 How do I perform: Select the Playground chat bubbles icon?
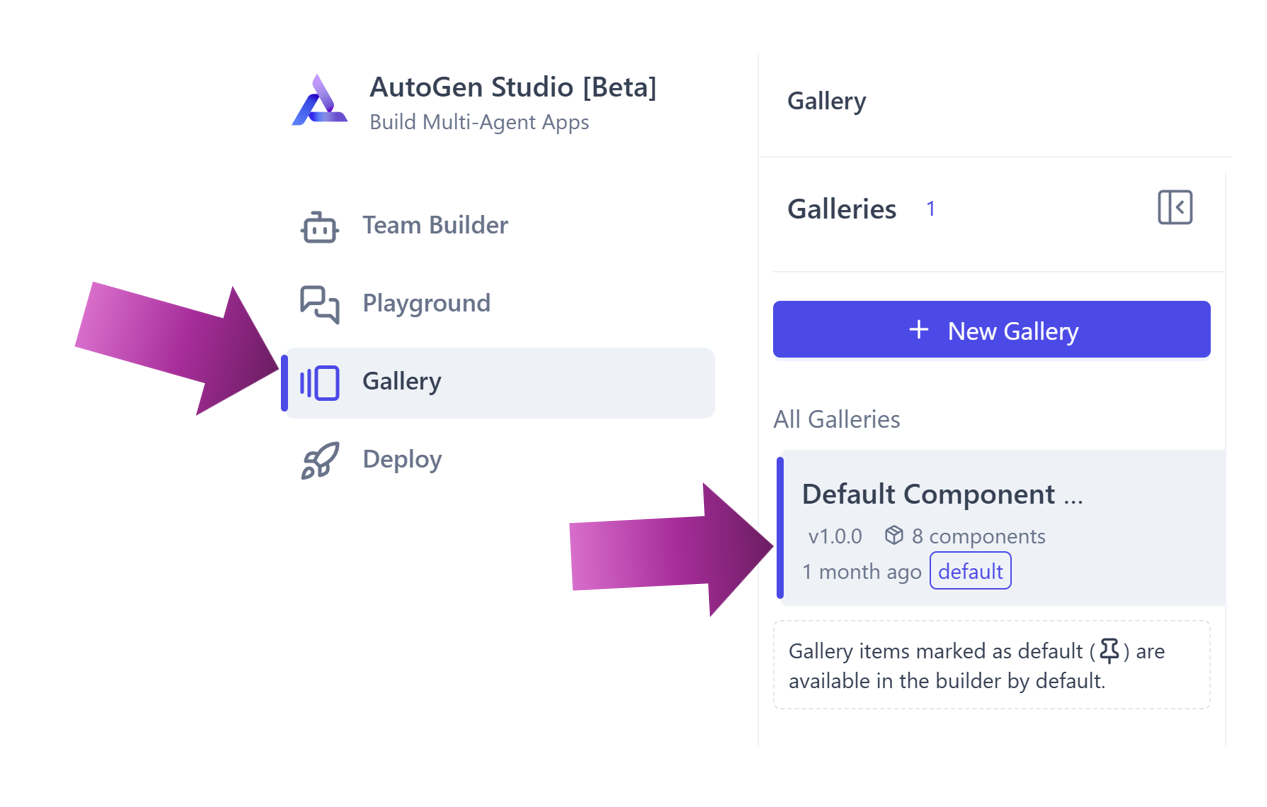(x=319, y=303)
